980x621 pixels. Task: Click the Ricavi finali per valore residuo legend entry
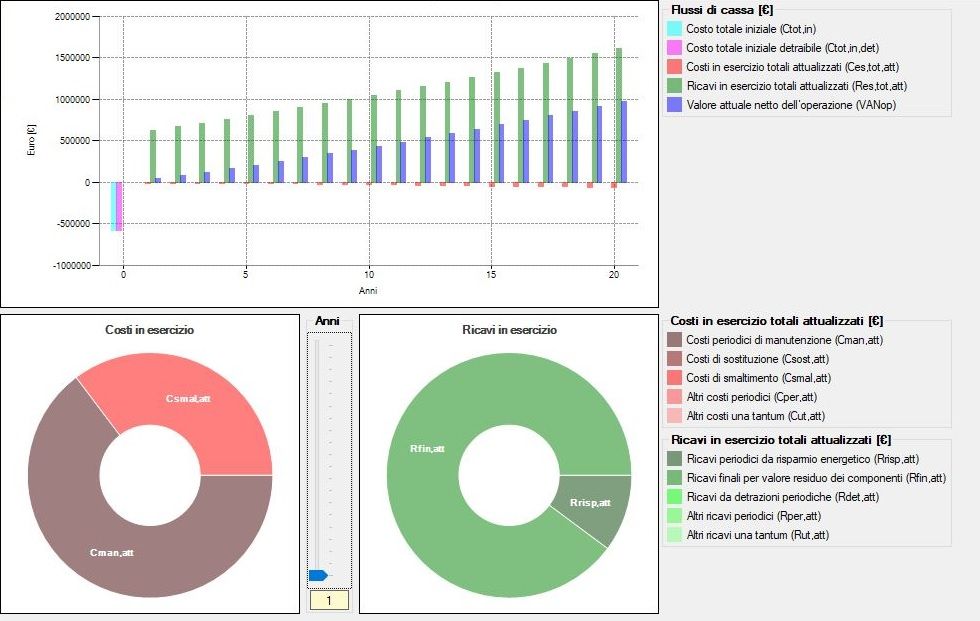click(816, 478)
